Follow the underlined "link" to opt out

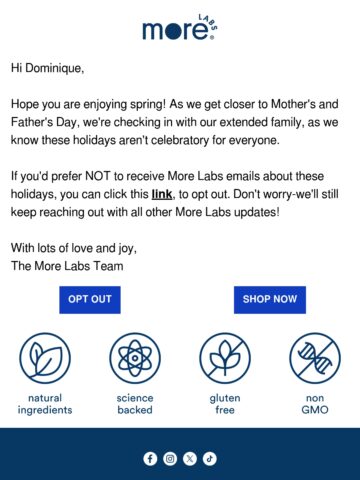pyautogui.click(x=162, y=194)
